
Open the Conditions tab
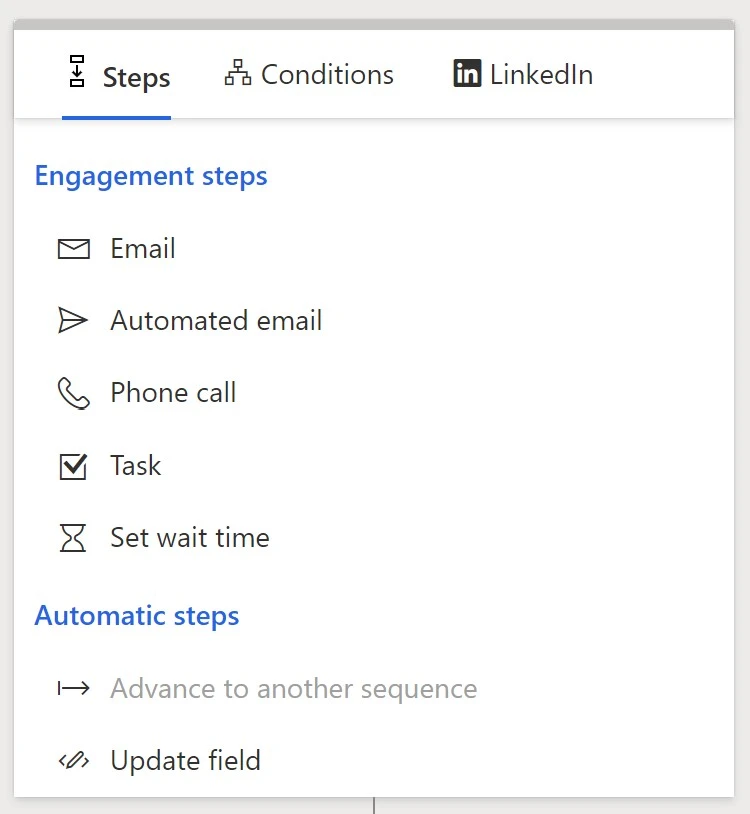(x=327, y=75)
